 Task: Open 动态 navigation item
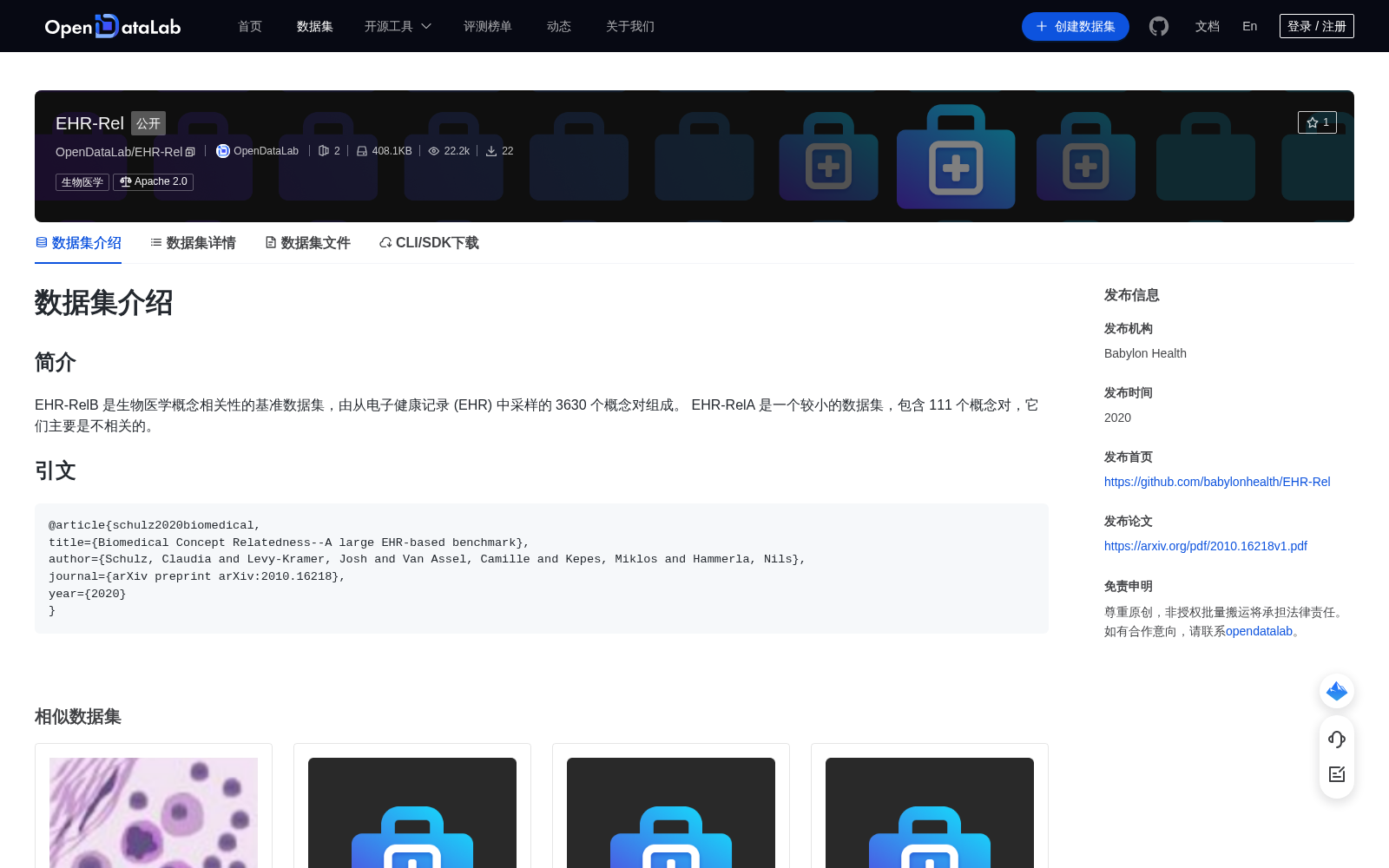(559, 26)
